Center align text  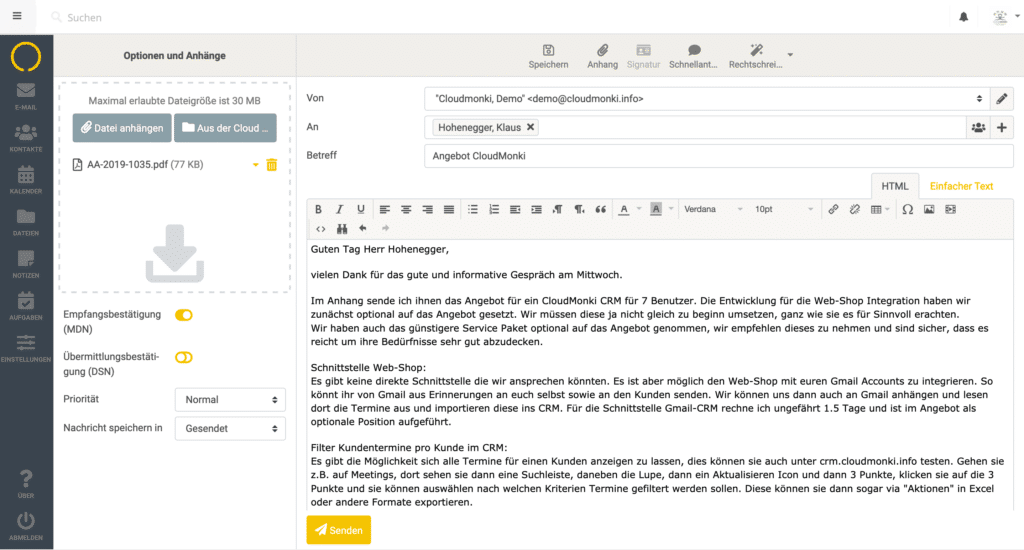coord(406,210)
